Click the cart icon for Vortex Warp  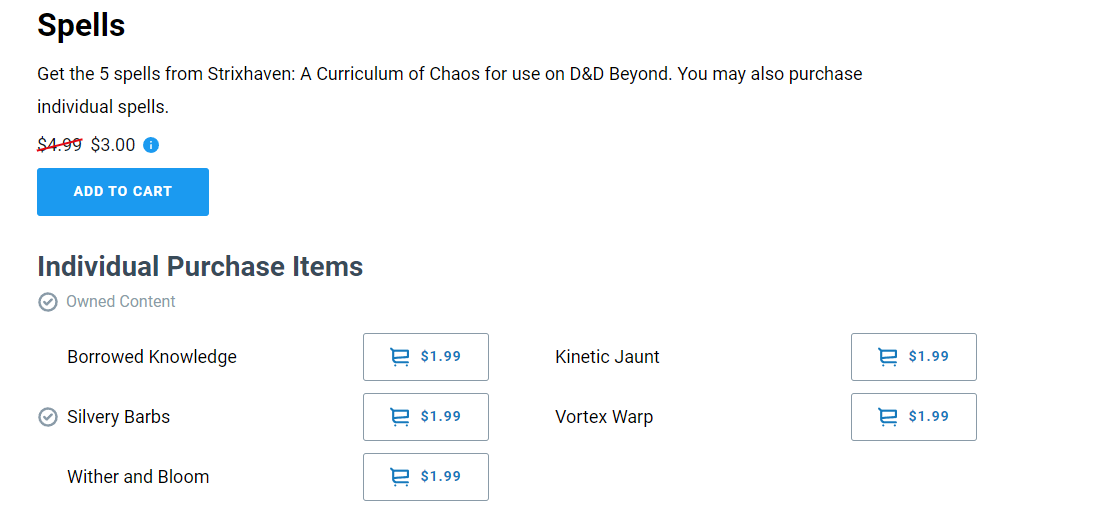click(x=887, y=417)
